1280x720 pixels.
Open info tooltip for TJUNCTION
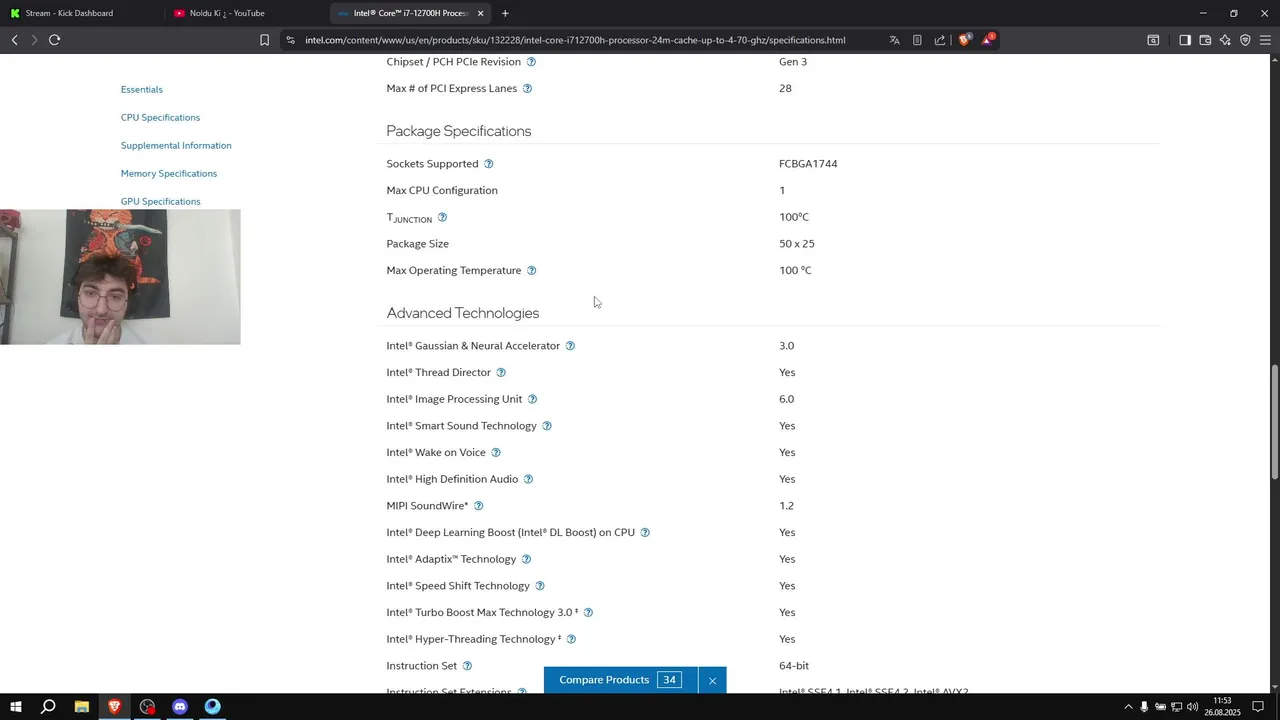tap(442, 217)
